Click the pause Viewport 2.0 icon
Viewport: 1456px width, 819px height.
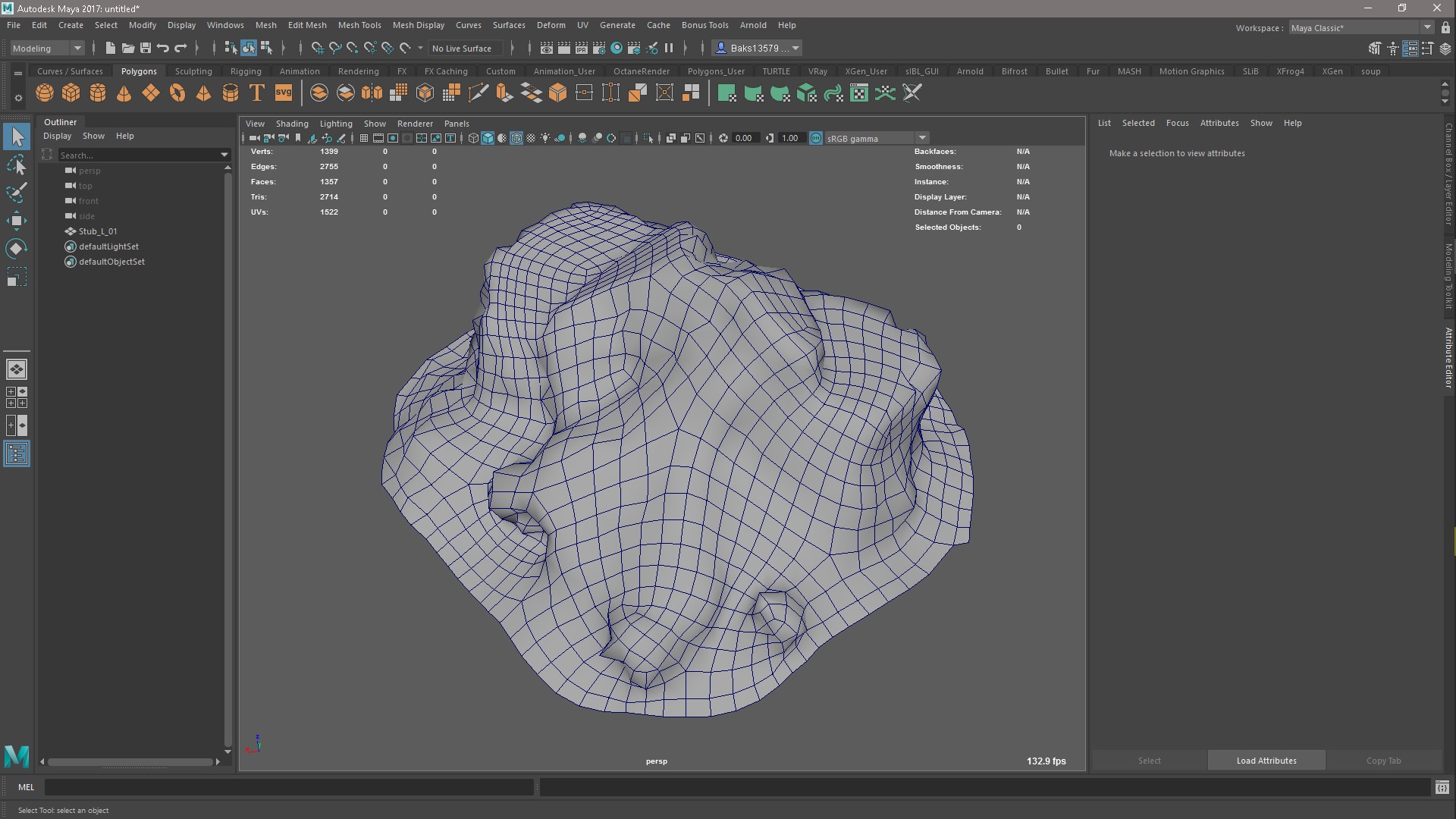coord(669,48)
